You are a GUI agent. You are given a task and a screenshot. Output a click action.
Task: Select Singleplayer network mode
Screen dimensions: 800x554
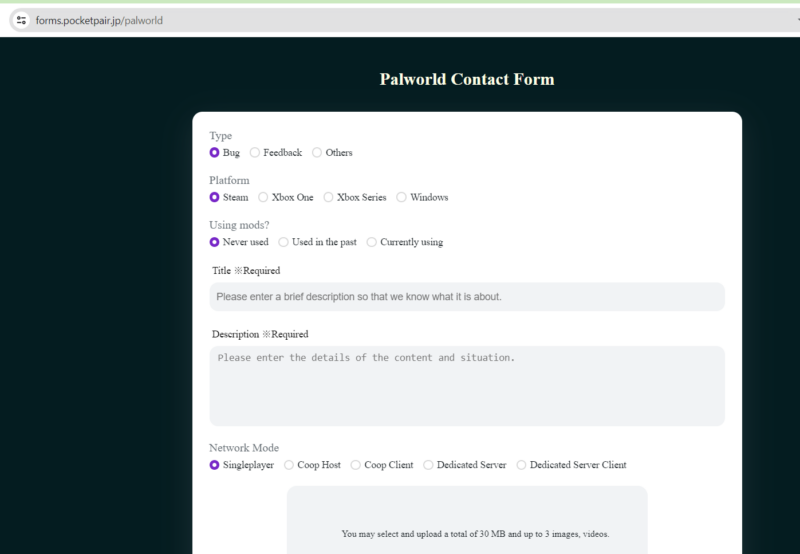point(215,465)
